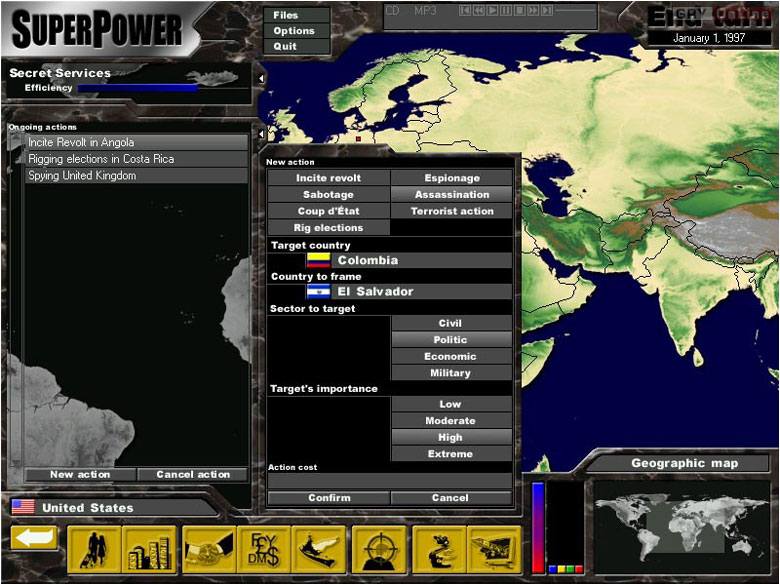
Task: Choose Sabotage action type
Action: pos(328,195)
